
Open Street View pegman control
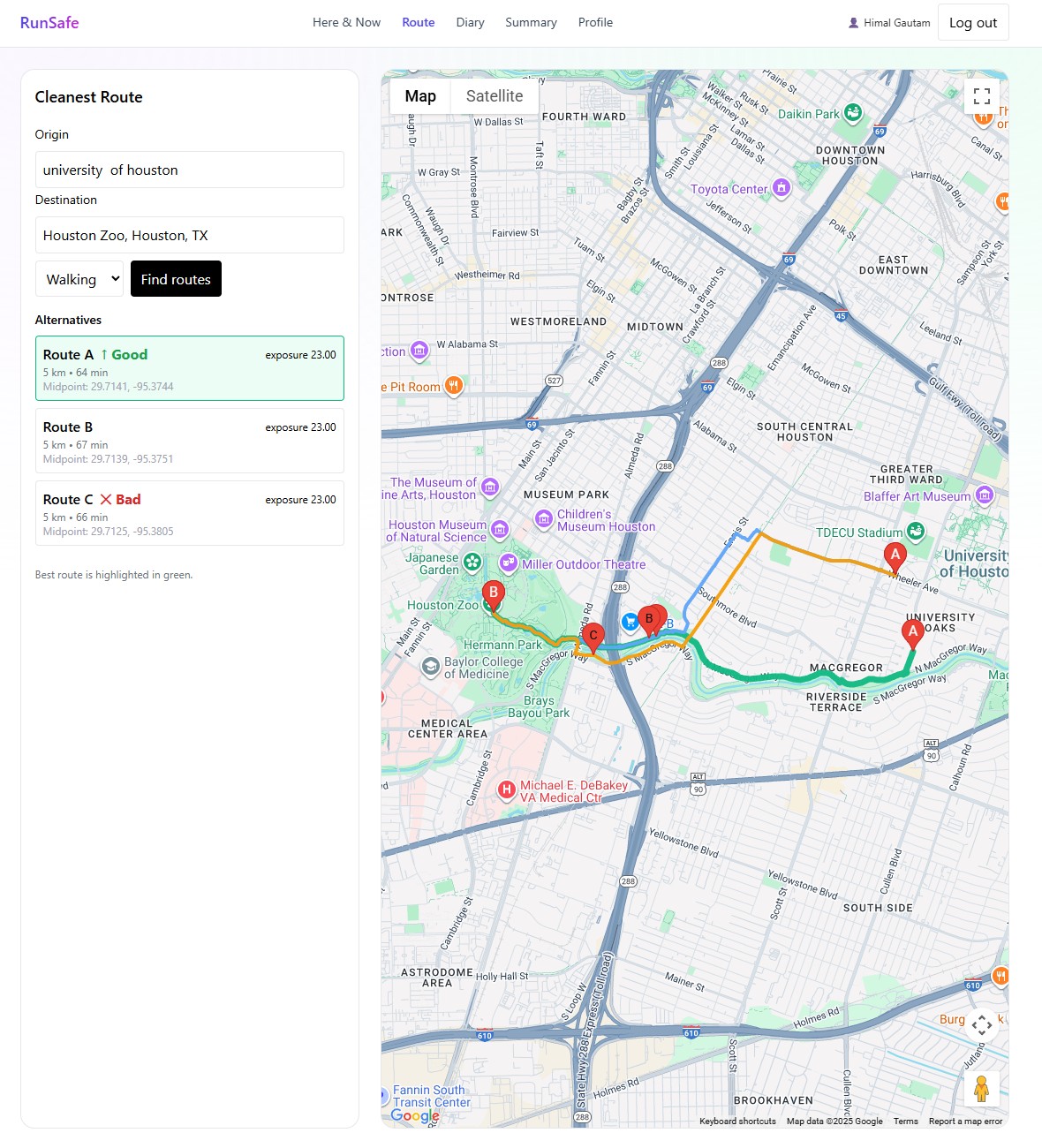(x=982, y=1089)
